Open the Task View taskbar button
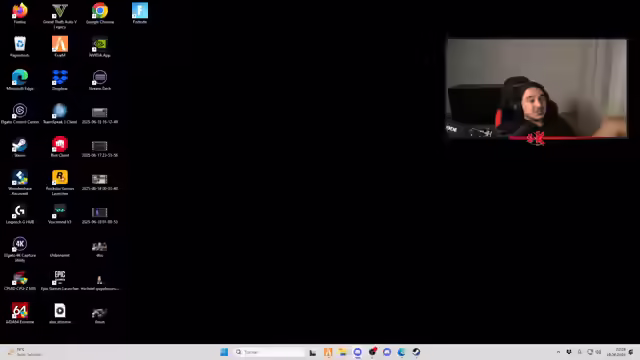The image size is (640, 360). click(313, 352)
